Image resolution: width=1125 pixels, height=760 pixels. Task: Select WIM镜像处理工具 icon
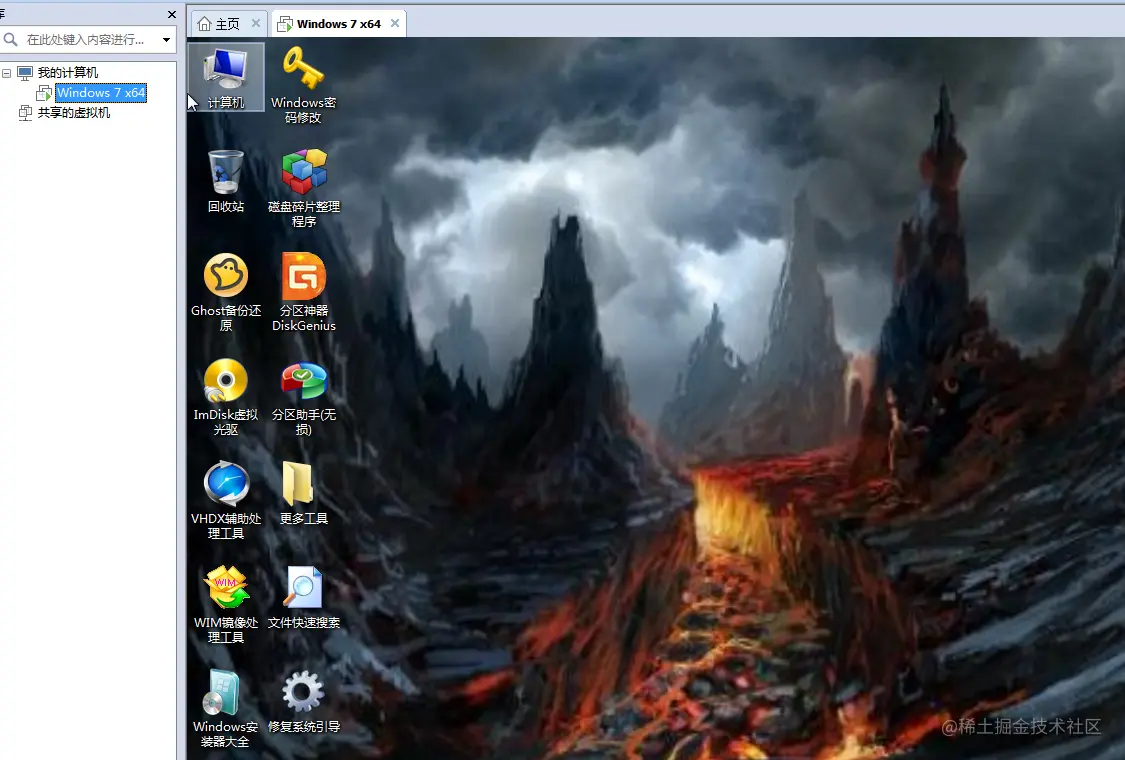click(x=226, y=604)
